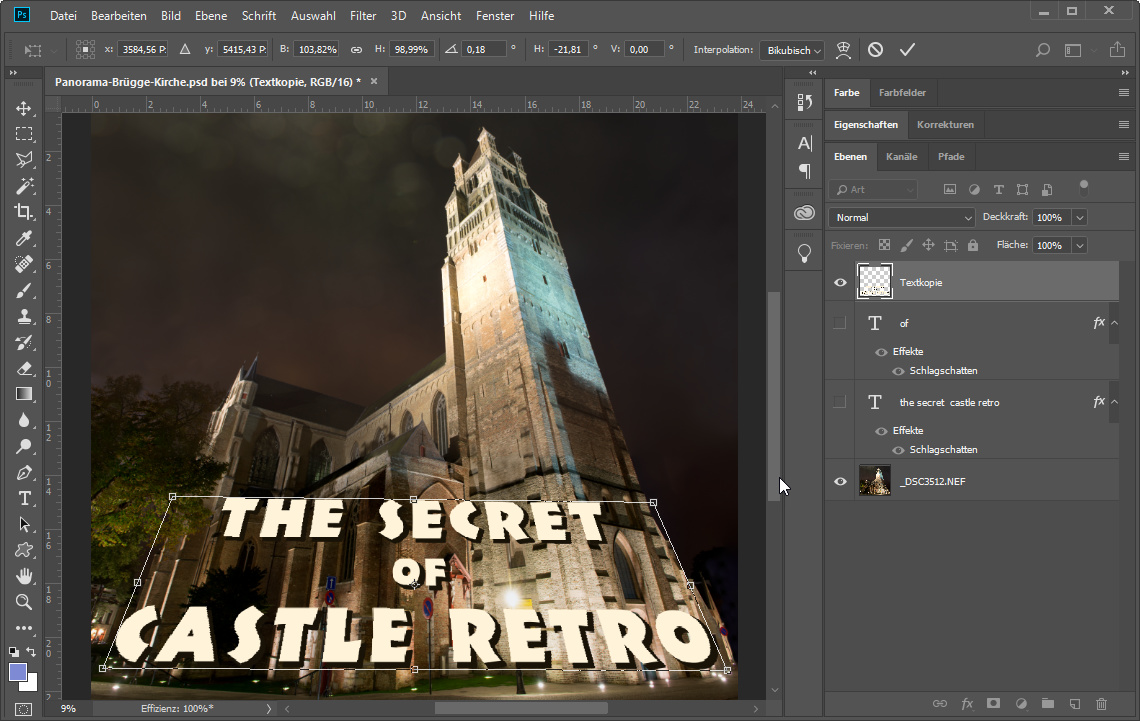The height and width of the screenshot is (721, 1140).
Task: Delete layer using the trash icon
Action: point(1101,704)
